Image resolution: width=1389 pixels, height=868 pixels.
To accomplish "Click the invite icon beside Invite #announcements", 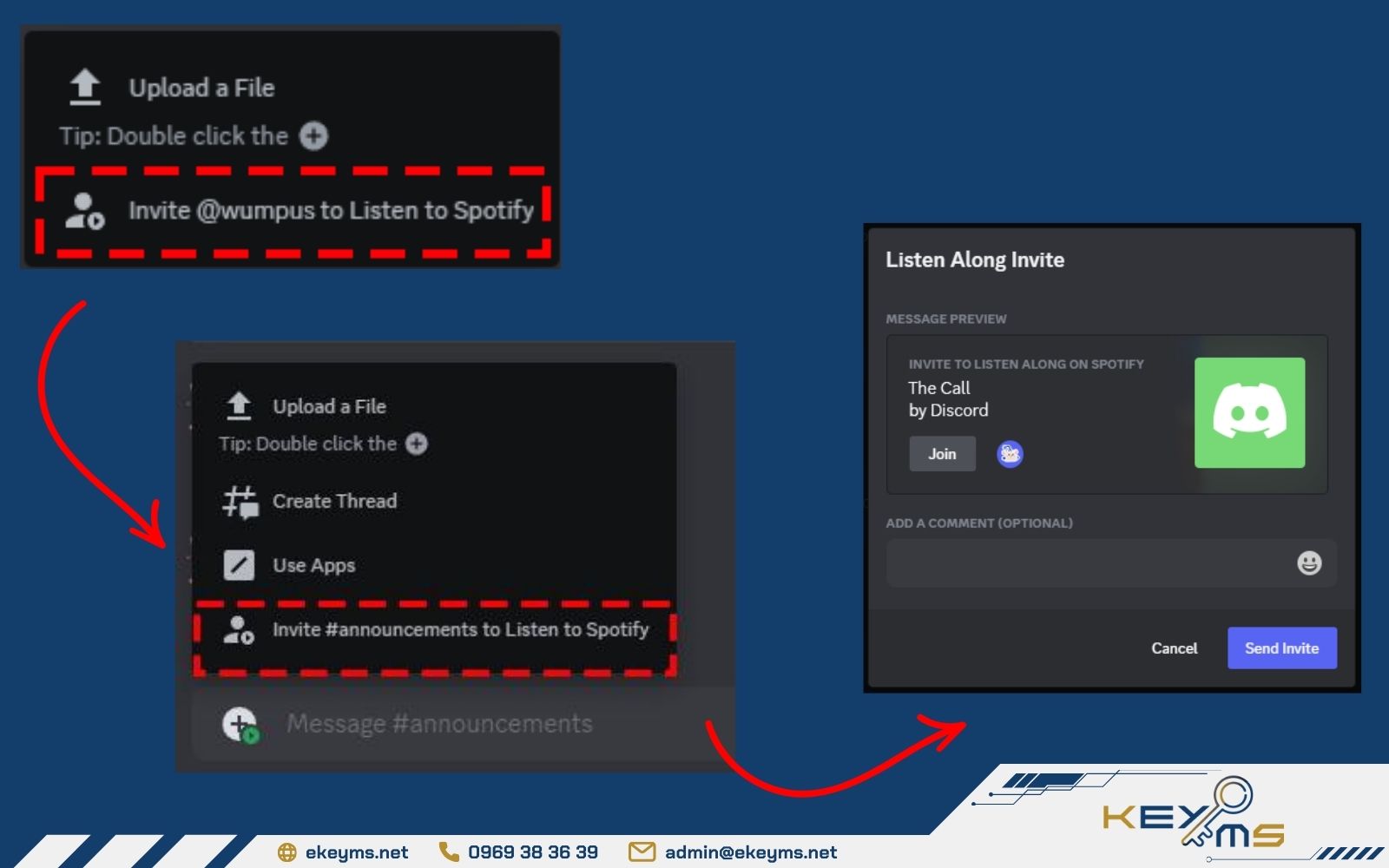I will click(238, 630).
